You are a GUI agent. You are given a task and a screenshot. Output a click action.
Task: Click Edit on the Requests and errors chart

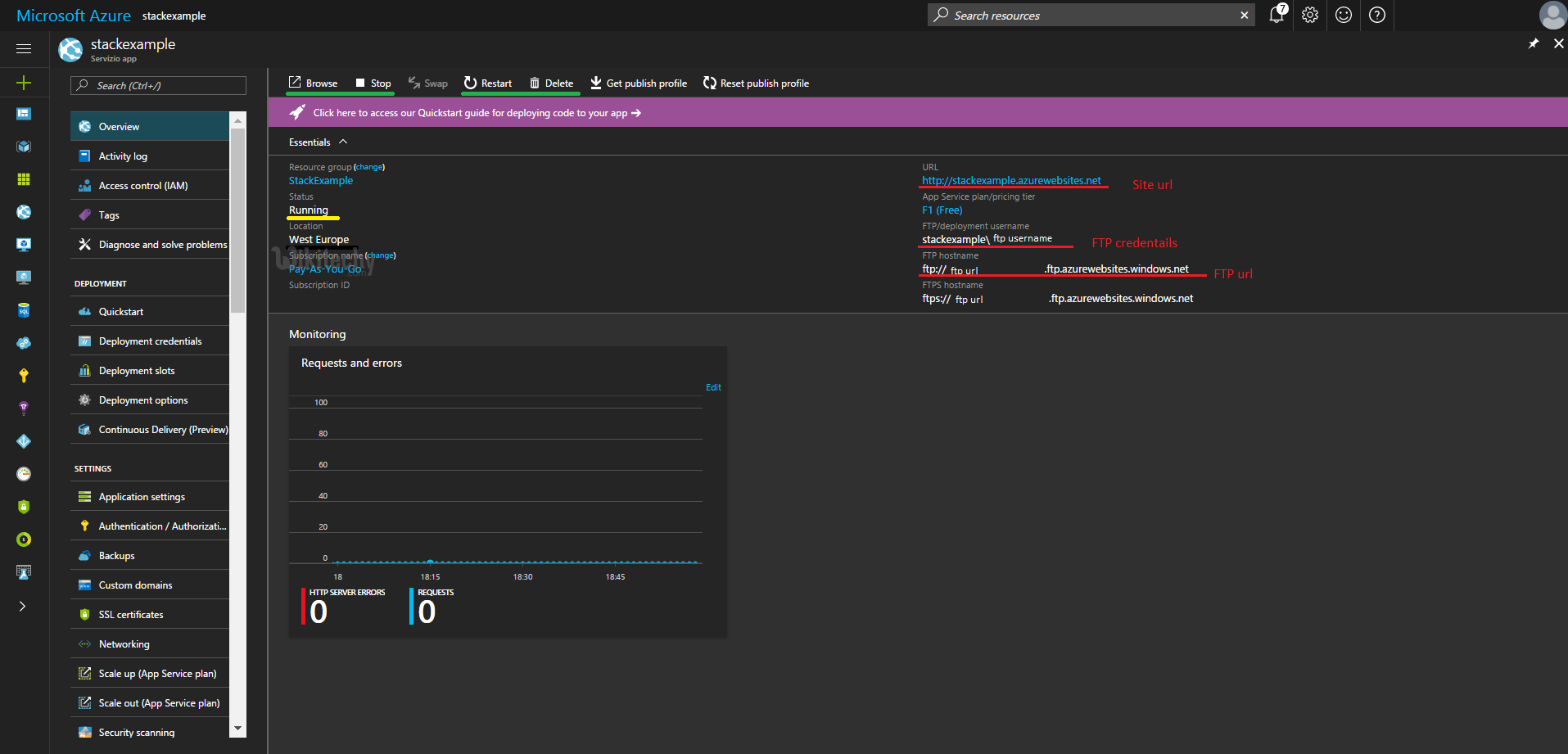click(713, 387)
